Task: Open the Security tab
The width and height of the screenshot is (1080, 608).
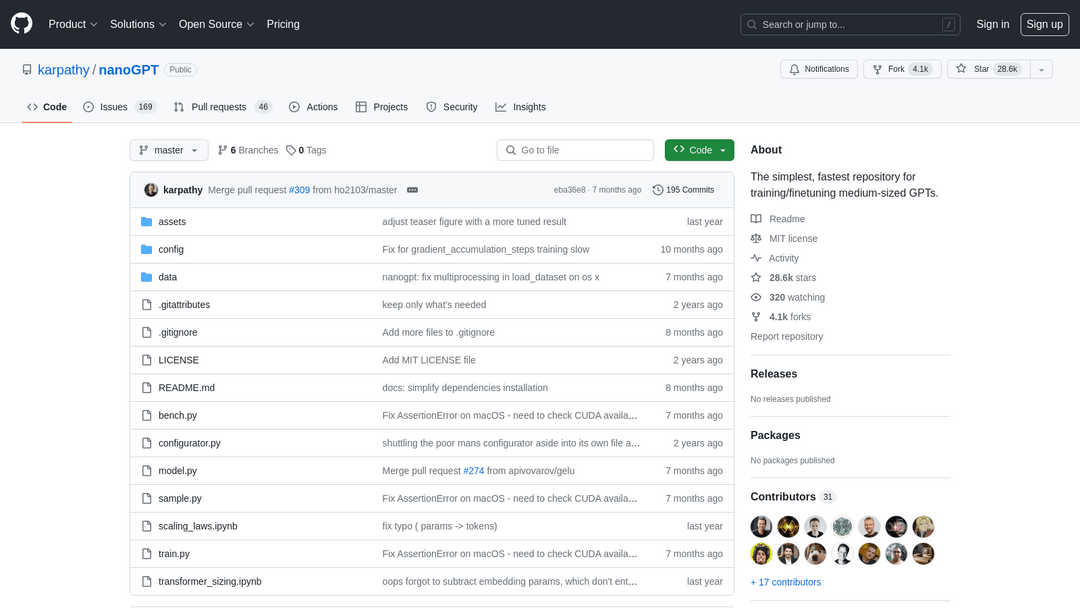Action: pyautogui.click(x=452, y=107)
